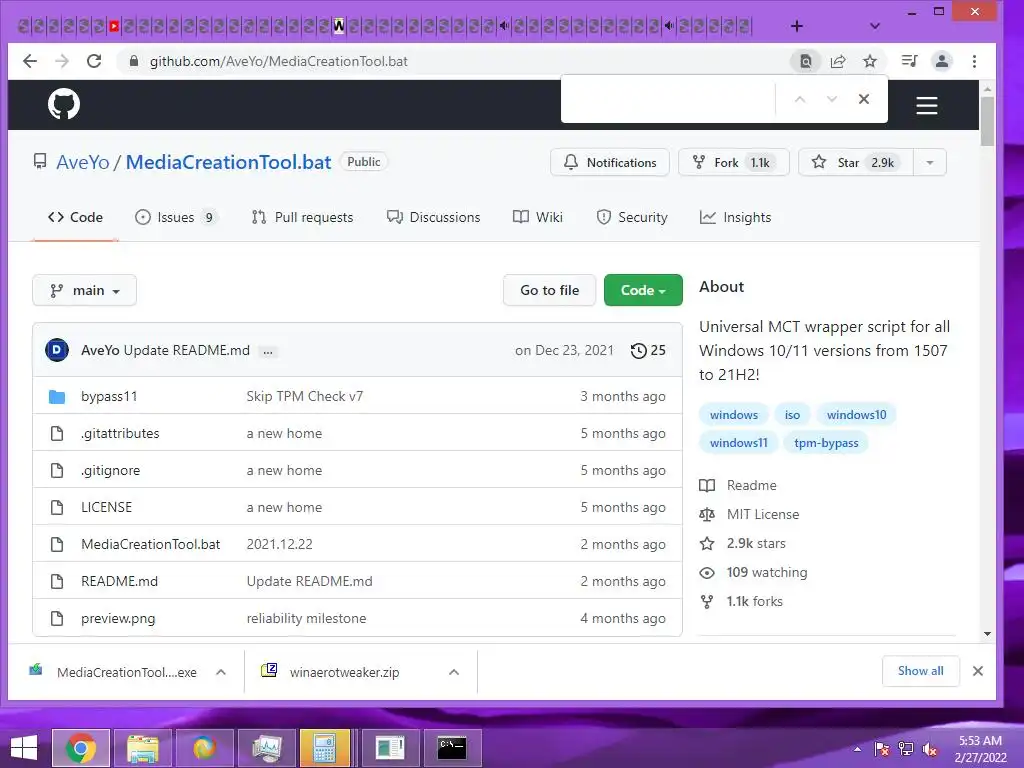Fork the repository

(734, 163)
